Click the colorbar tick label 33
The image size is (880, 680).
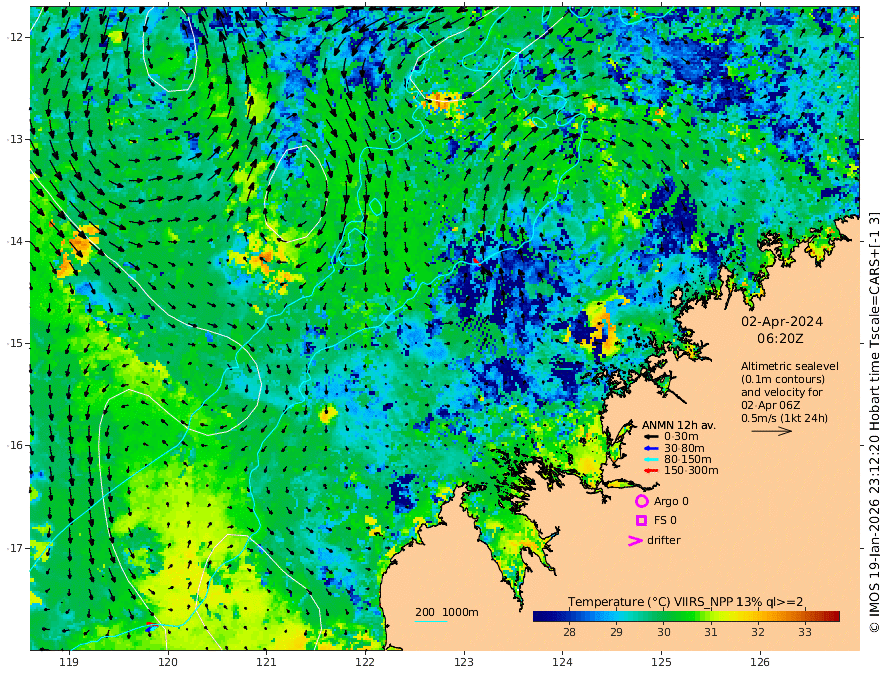click(x=805, y=632)
